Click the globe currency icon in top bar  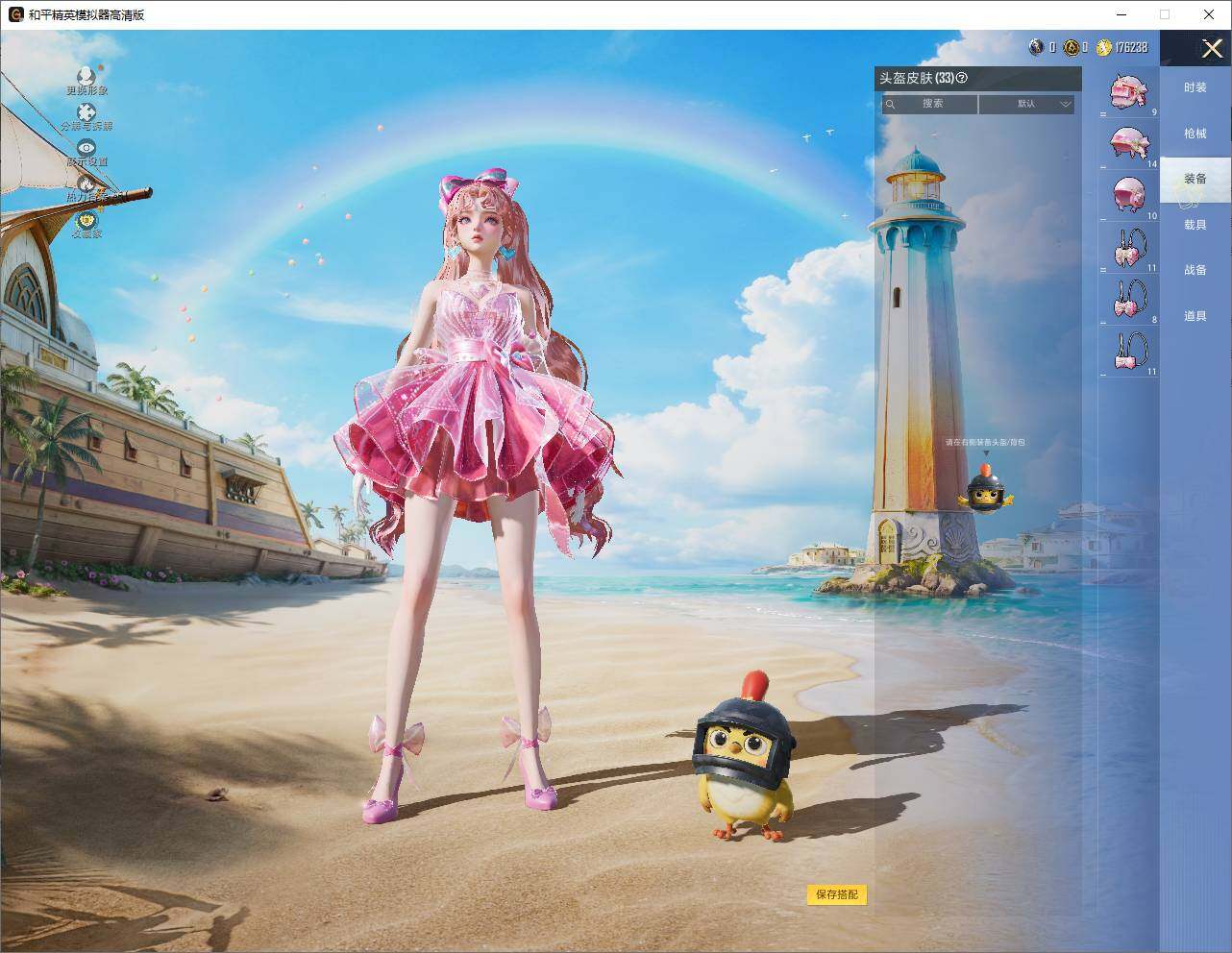pyautogui.click(x=1037, y=47)
